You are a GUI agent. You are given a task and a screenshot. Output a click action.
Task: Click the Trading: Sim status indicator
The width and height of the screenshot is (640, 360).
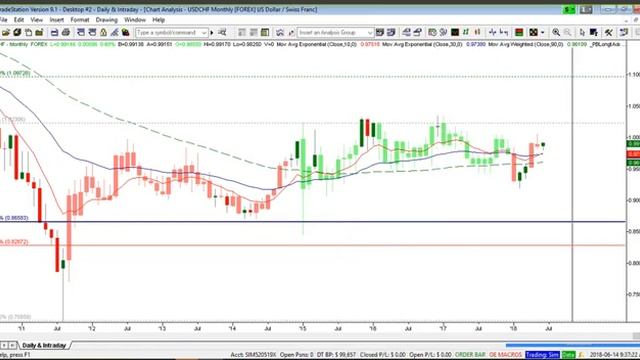coord(542,355)
